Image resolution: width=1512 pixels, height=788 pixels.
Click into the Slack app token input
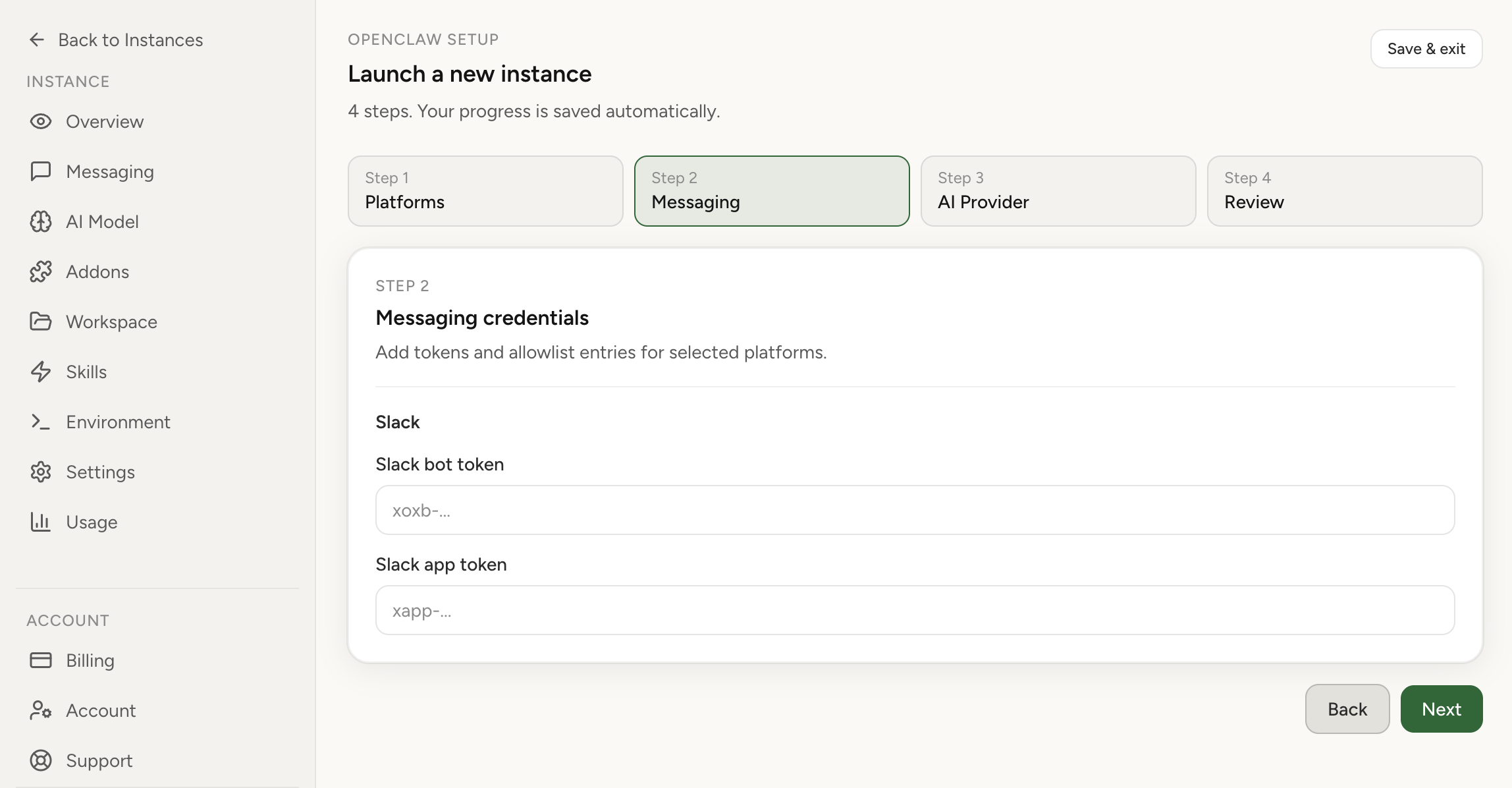(x=915, y=611)
